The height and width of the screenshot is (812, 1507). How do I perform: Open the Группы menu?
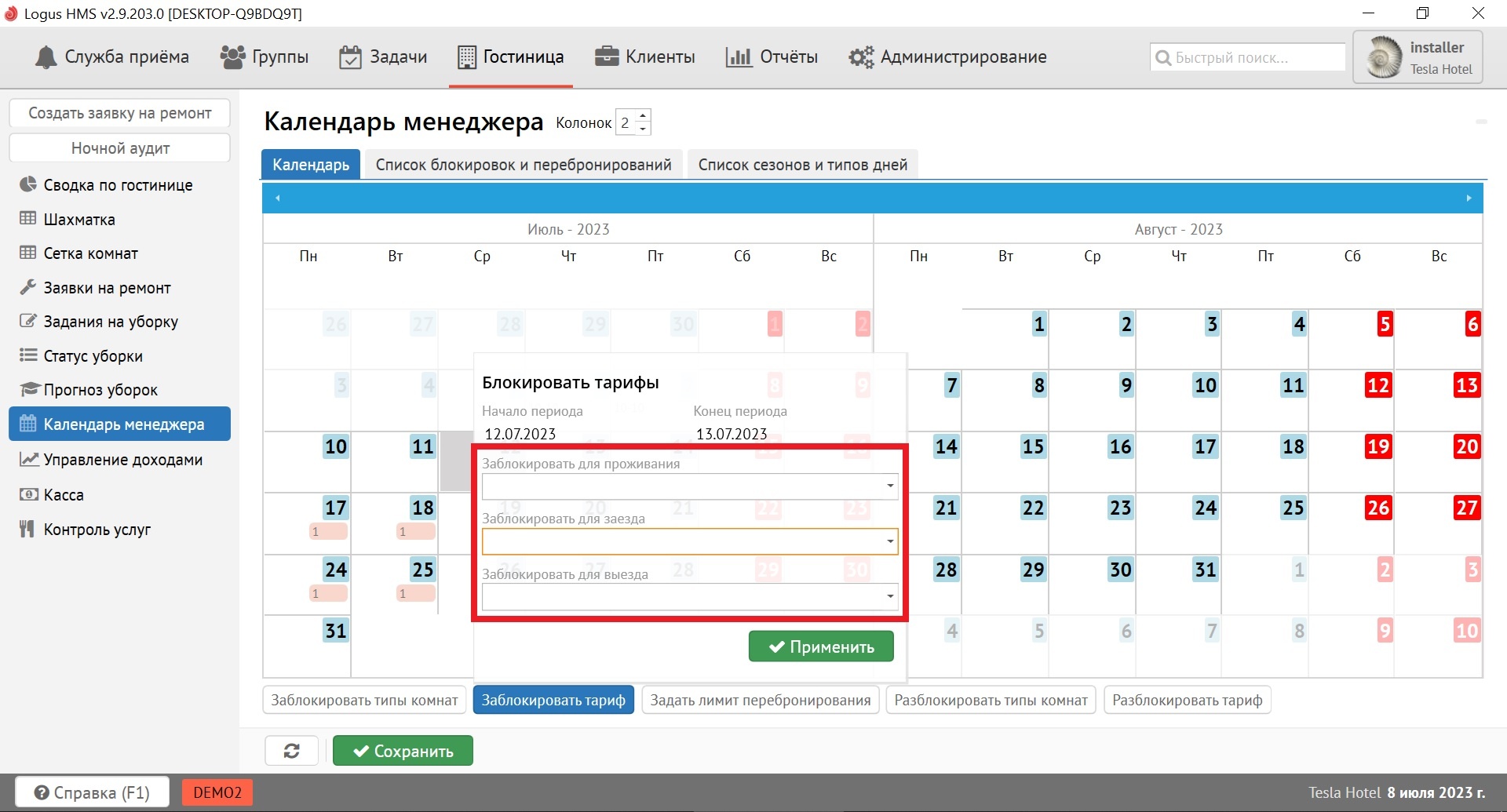pyautogui.click(x=264, y=56)
